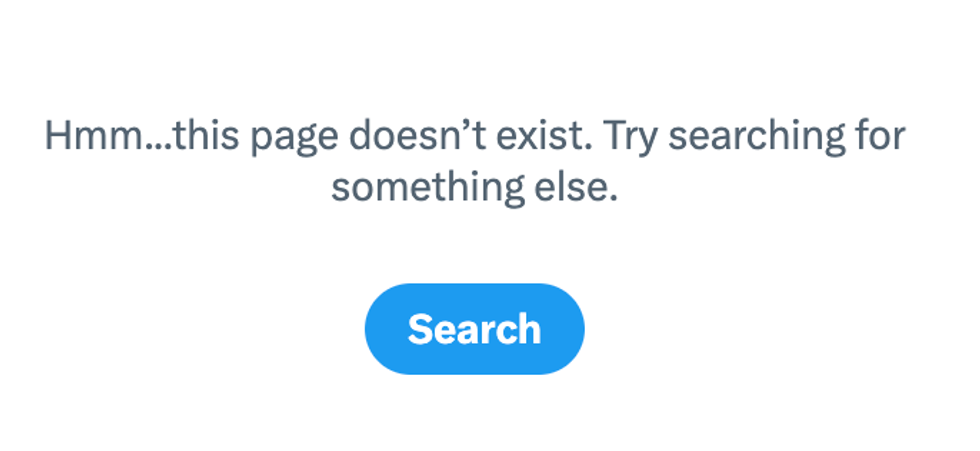
Task: Click the right rounded edge of Search button
Action: 568,329
